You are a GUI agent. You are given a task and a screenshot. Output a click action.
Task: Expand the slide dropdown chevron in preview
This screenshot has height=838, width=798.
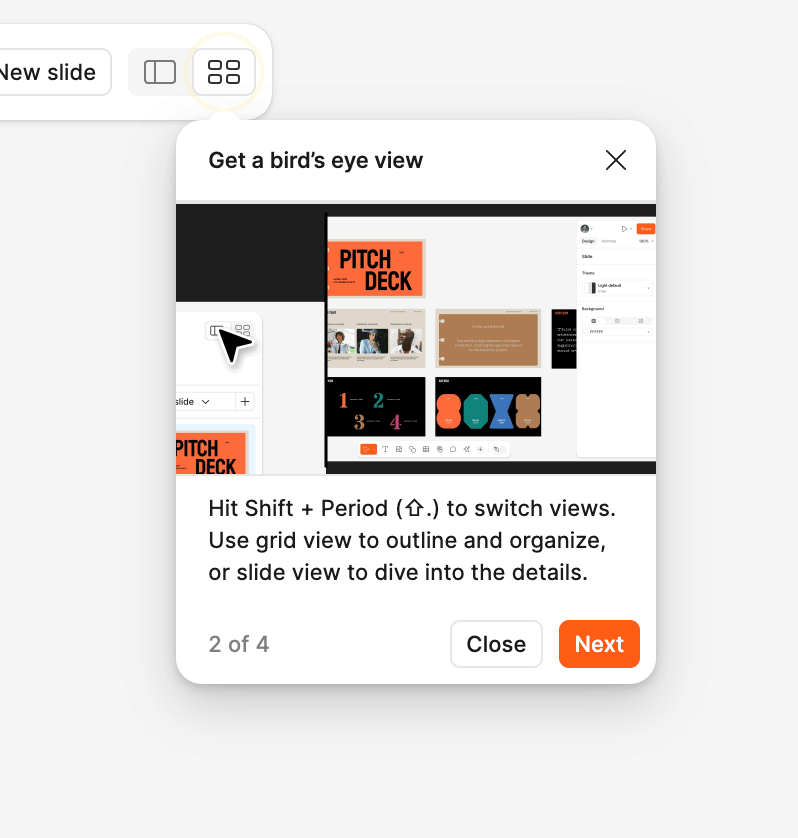[206, 401]
